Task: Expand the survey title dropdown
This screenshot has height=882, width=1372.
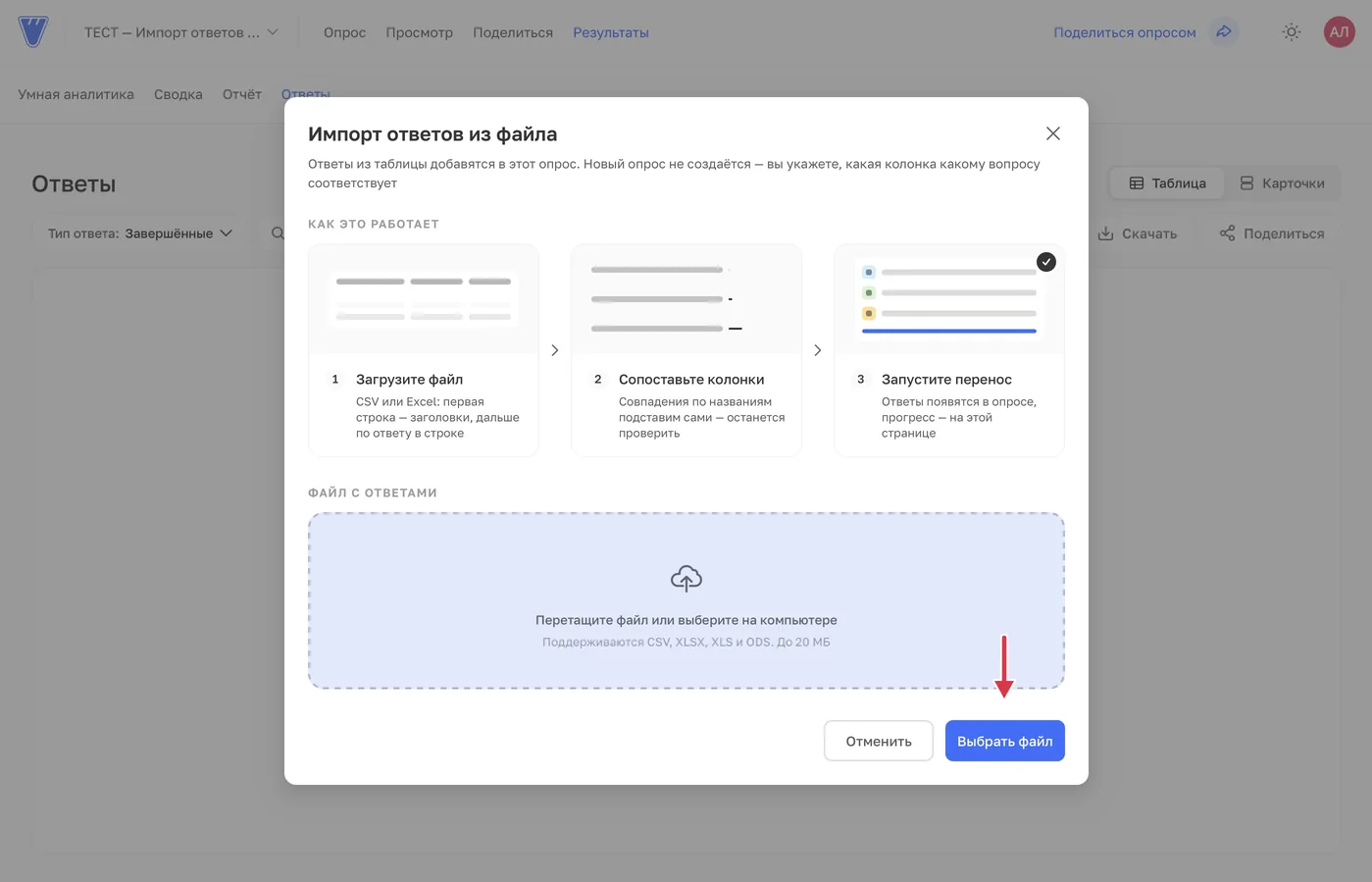Action: pos(181,32)
